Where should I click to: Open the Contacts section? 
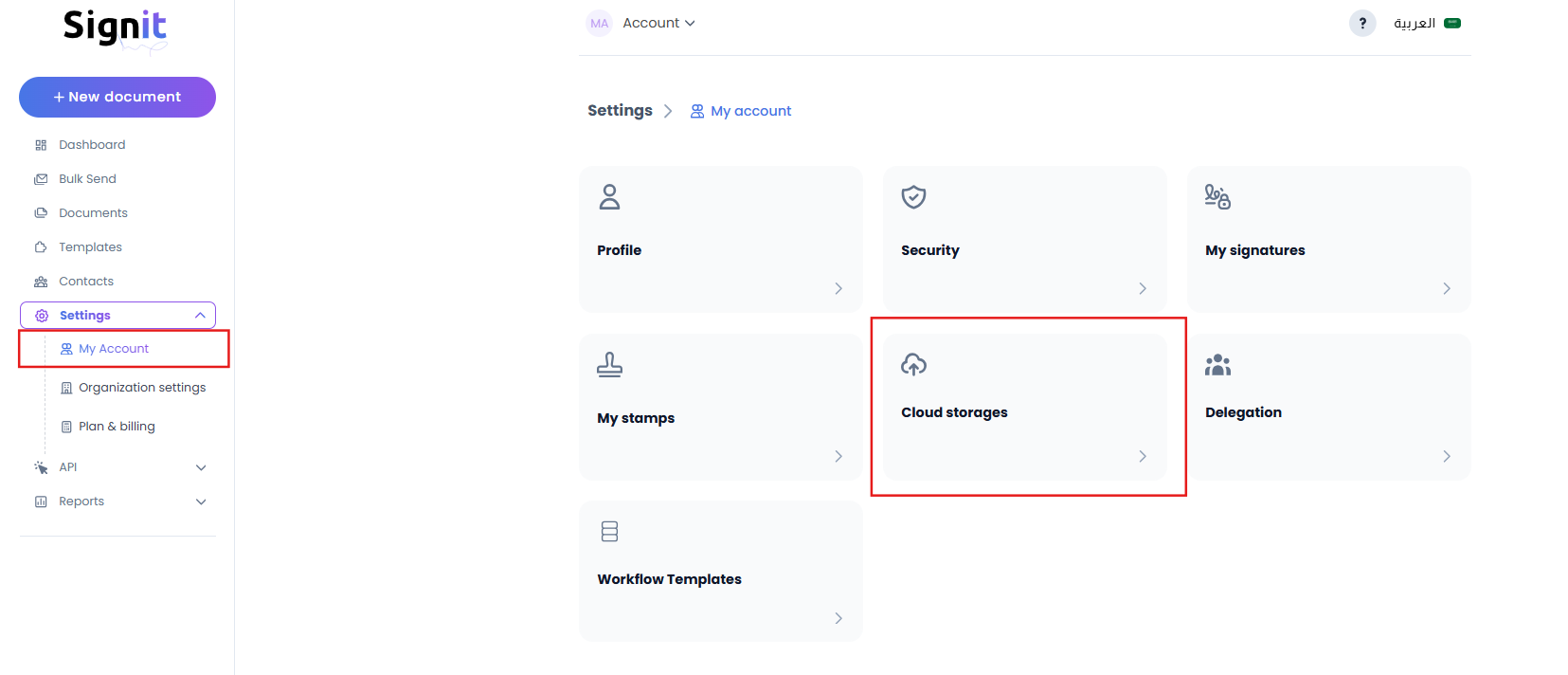tap(86, 282)
